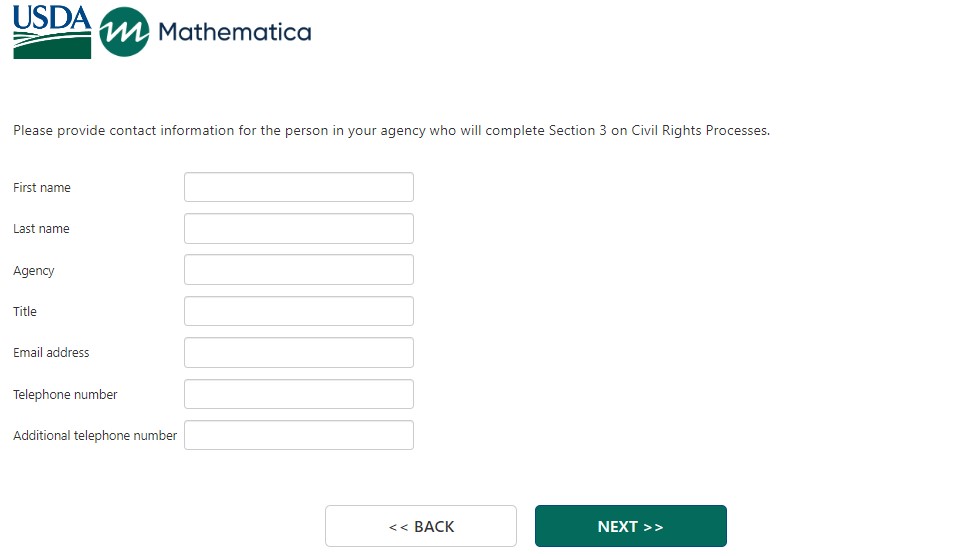Click the "Agency" label text

34,271
